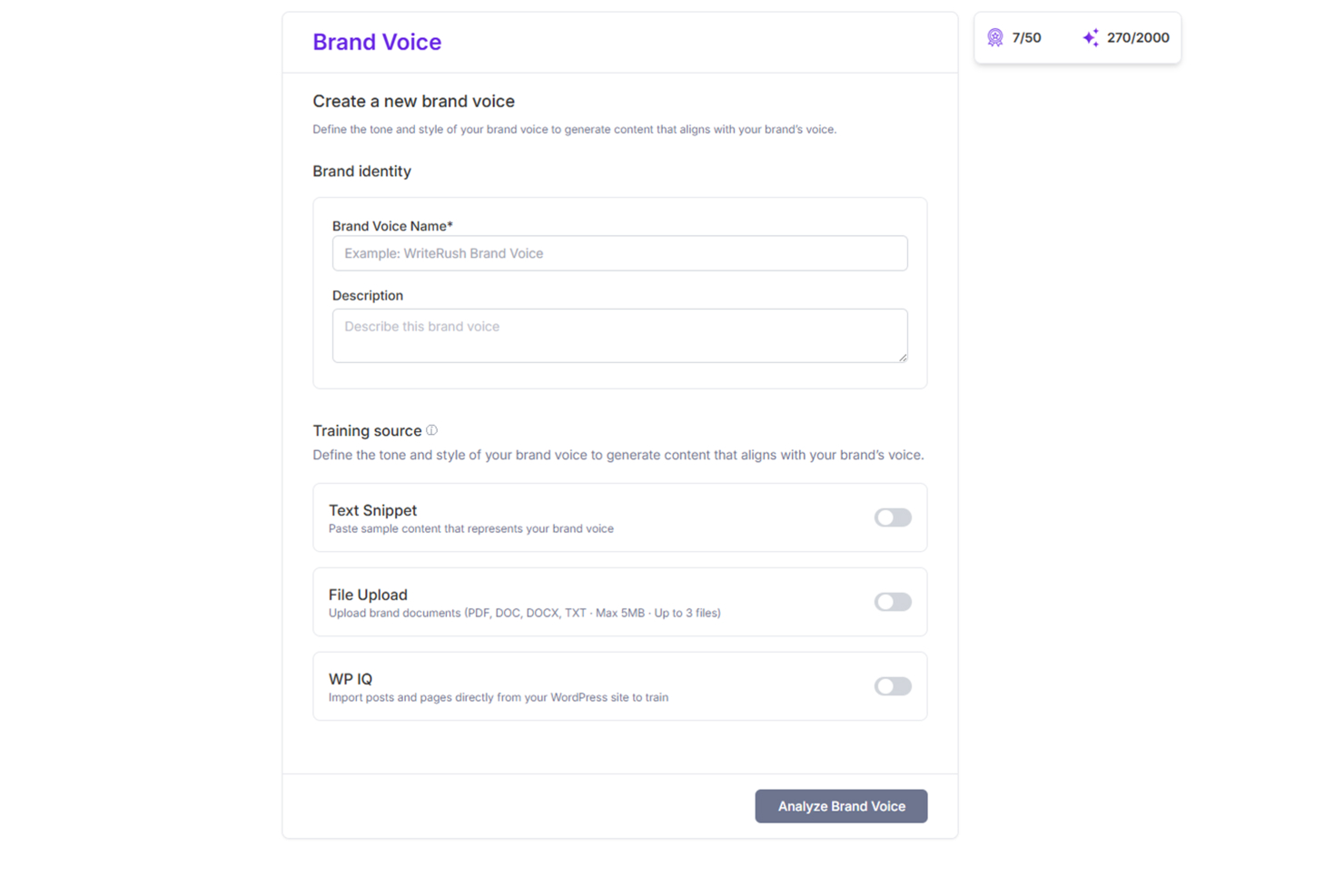
Task: Click the 7/50 brand voice counter
Action: [1026, 37]
